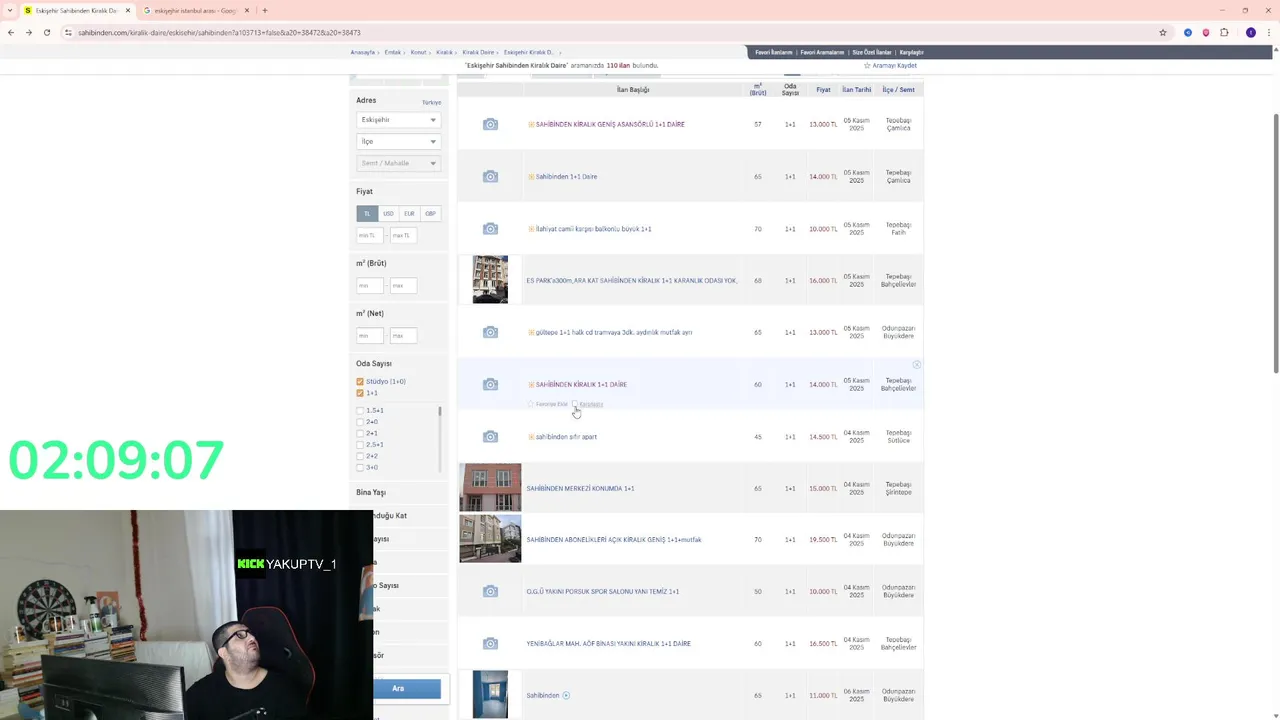This screenshot has width=1280, height=720.
Task: Select USD currency button
Action: coord(388,213)
